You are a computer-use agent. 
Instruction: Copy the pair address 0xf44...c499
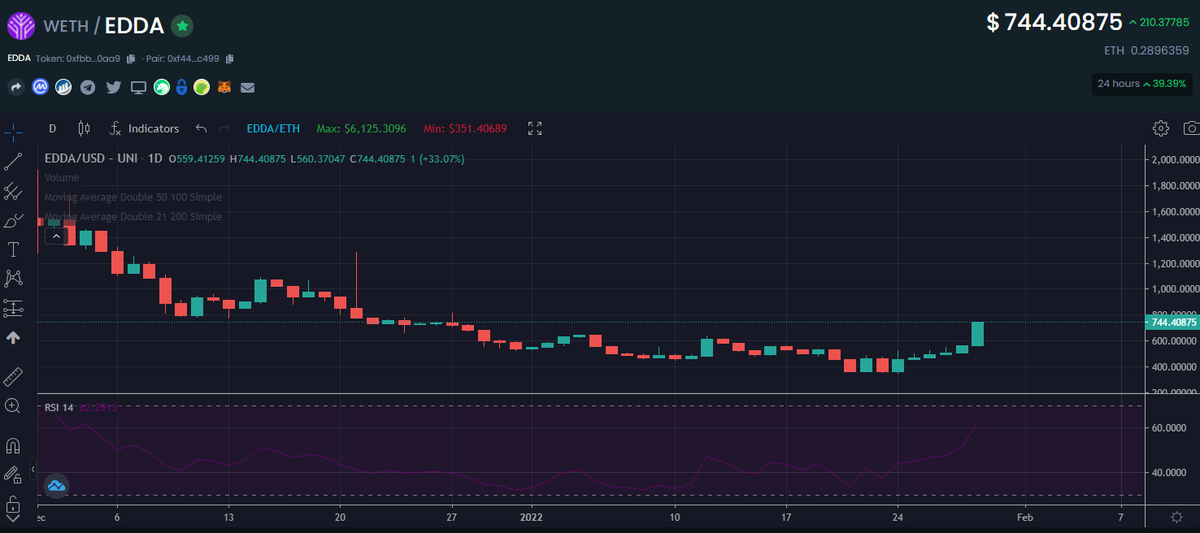click(230, 58)
